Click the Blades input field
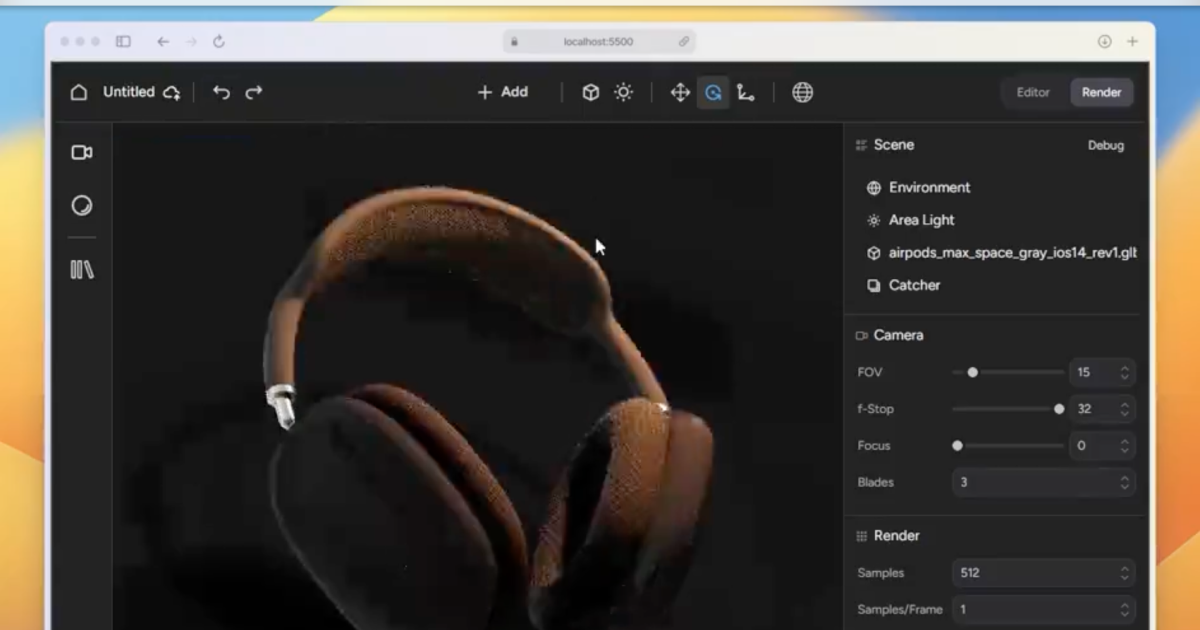This screenshot has height=630, width=1200. tap(1043, 482)
